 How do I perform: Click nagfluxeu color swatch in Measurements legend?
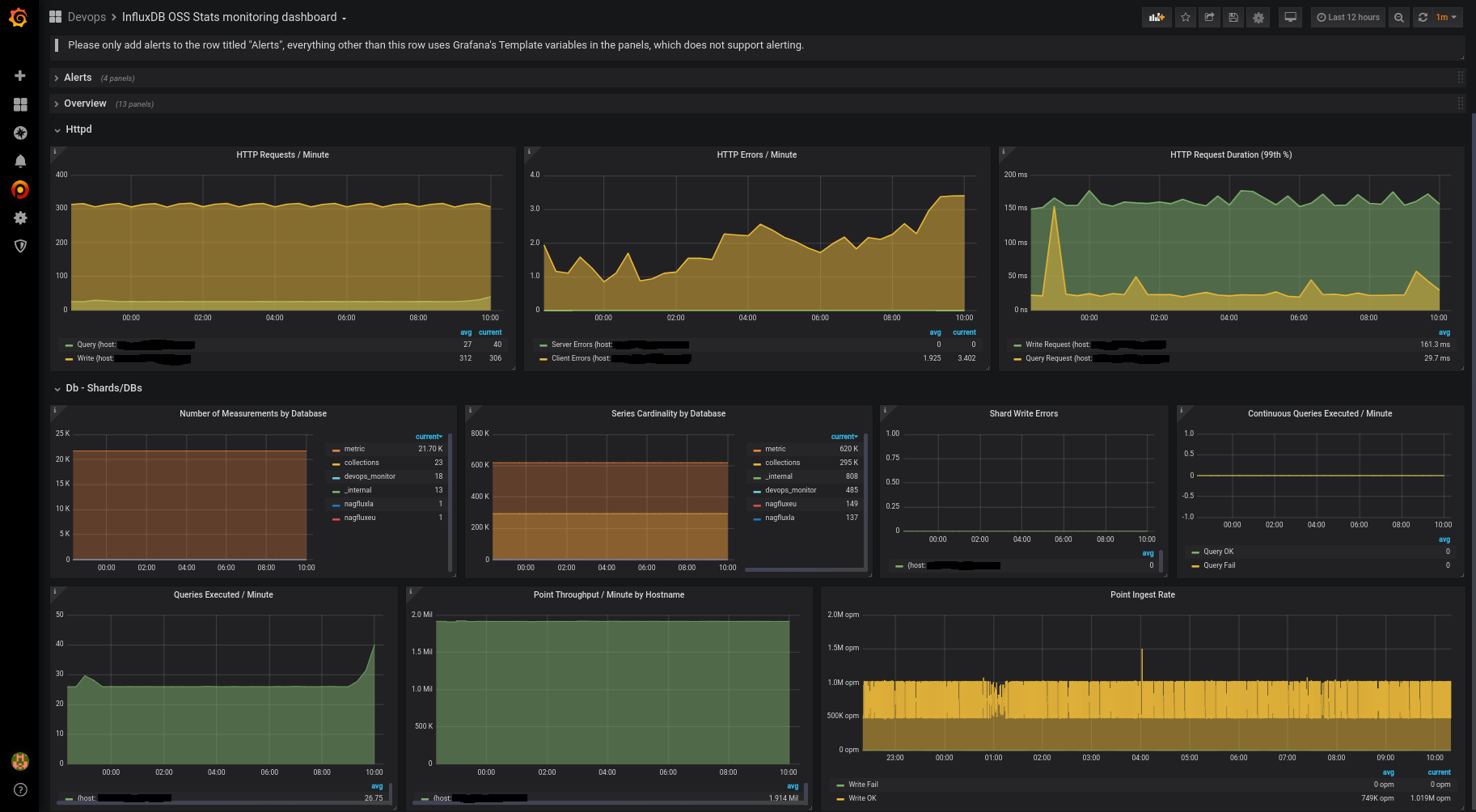[336, 518]
